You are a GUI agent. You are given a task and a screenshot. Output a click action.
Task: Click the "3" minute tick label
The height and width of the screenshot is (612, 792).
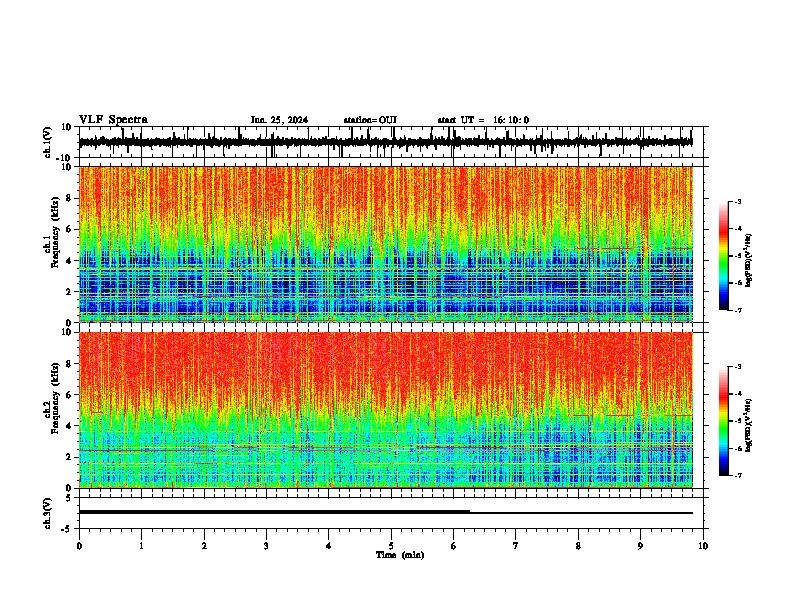coord(266,546)
